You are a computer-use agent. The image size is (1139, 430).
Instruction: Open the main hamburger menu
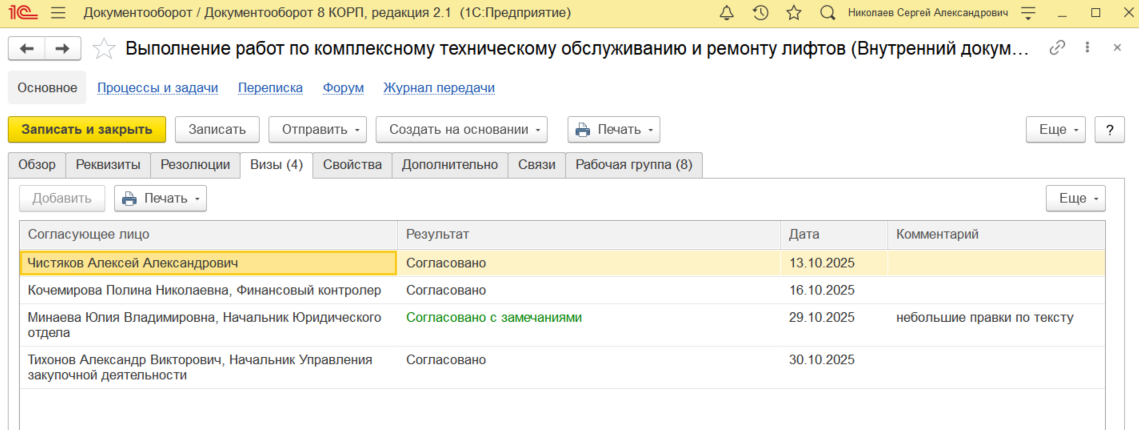(x=57, y=13)
